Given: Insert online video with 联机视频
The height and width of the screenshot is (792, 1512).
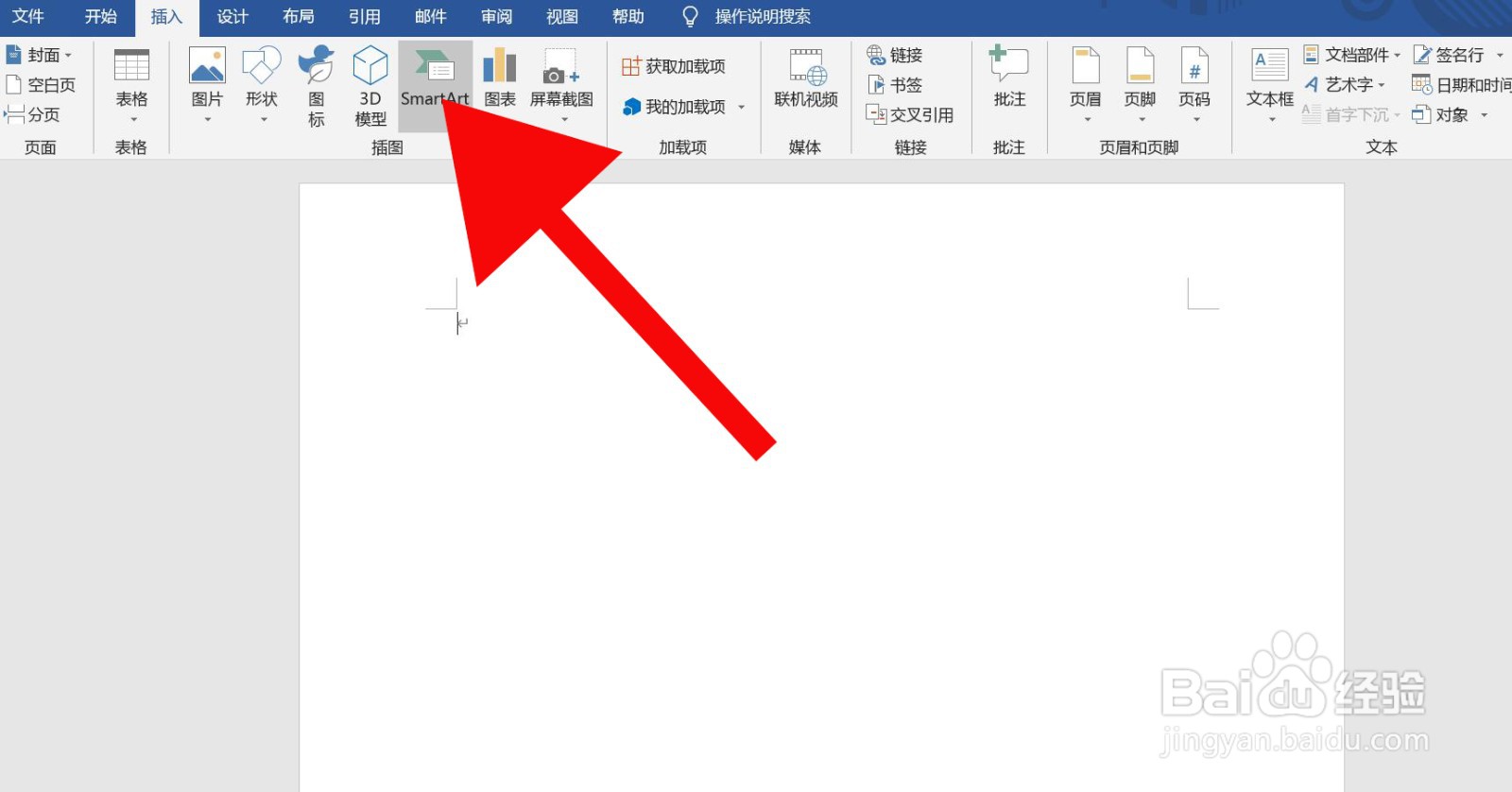Looking at the screenshot, I should point(806,79).
